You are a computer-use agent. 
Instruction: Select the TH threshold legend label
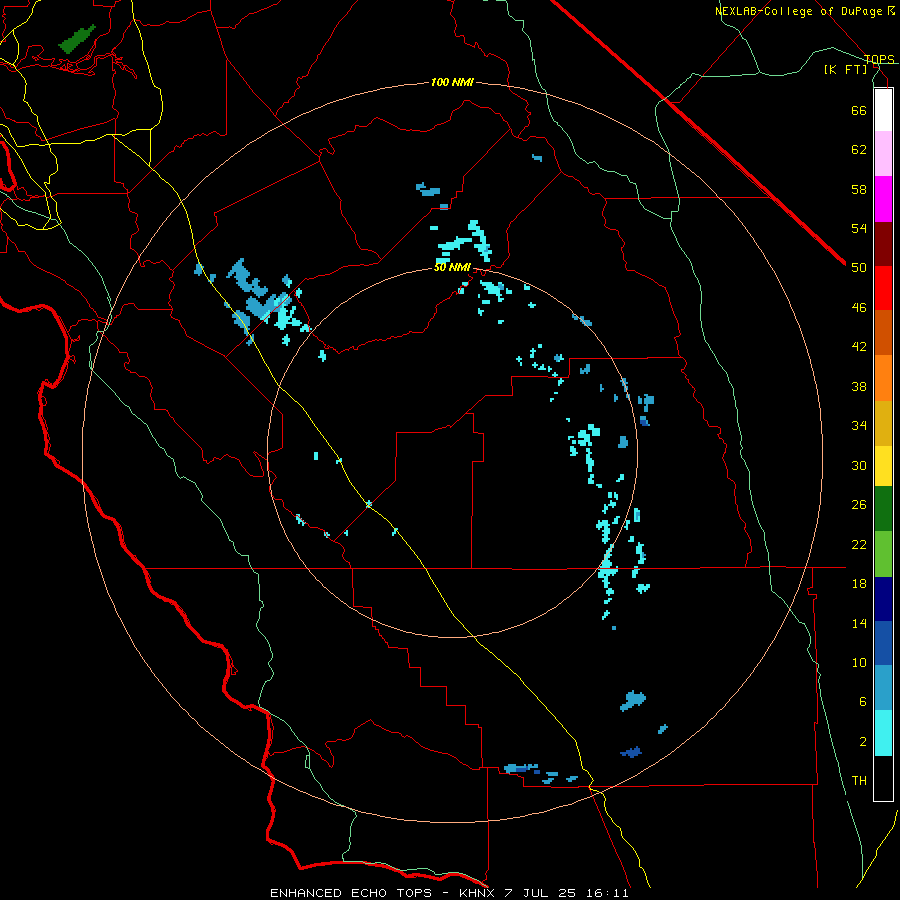859,781
